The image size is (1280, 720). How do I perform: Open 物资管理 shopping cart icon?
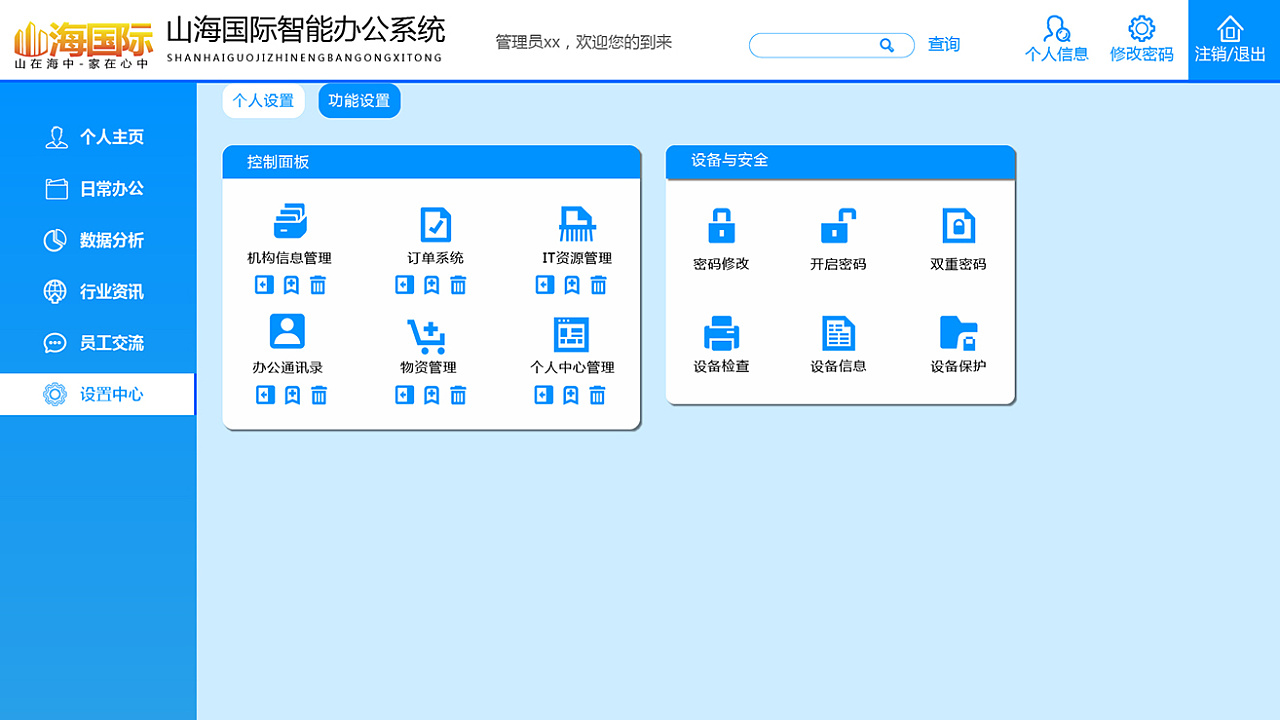(x=427, y=335)
